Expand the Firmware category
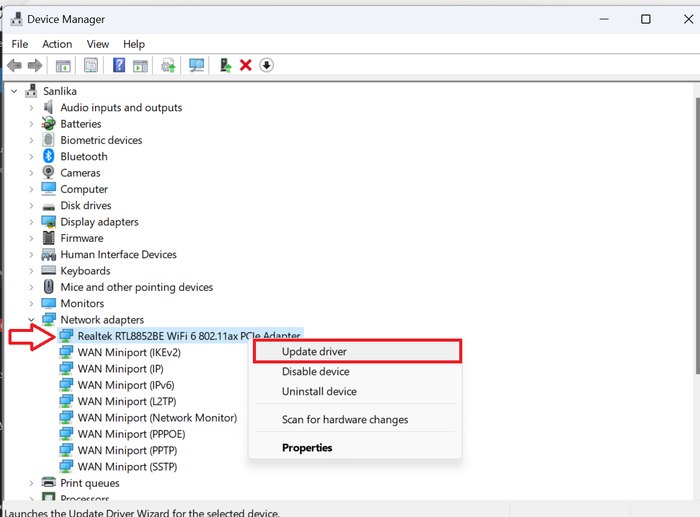The width and height of the screenshot is (700, 517). (x=31, y=238)
